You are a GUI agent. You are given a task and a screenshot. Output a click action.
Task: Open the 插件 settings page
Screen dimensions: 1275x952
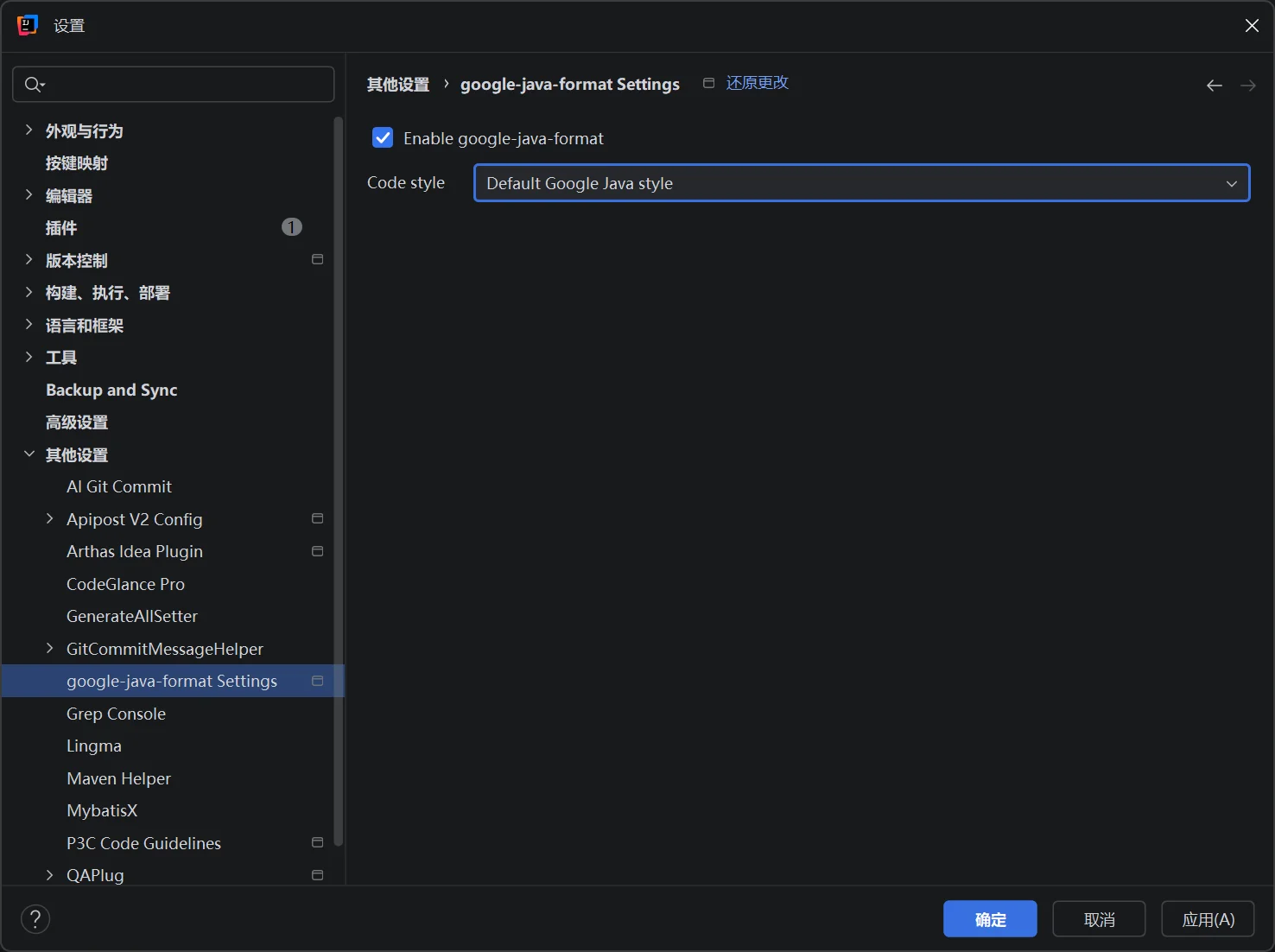(x=61, y=228)
